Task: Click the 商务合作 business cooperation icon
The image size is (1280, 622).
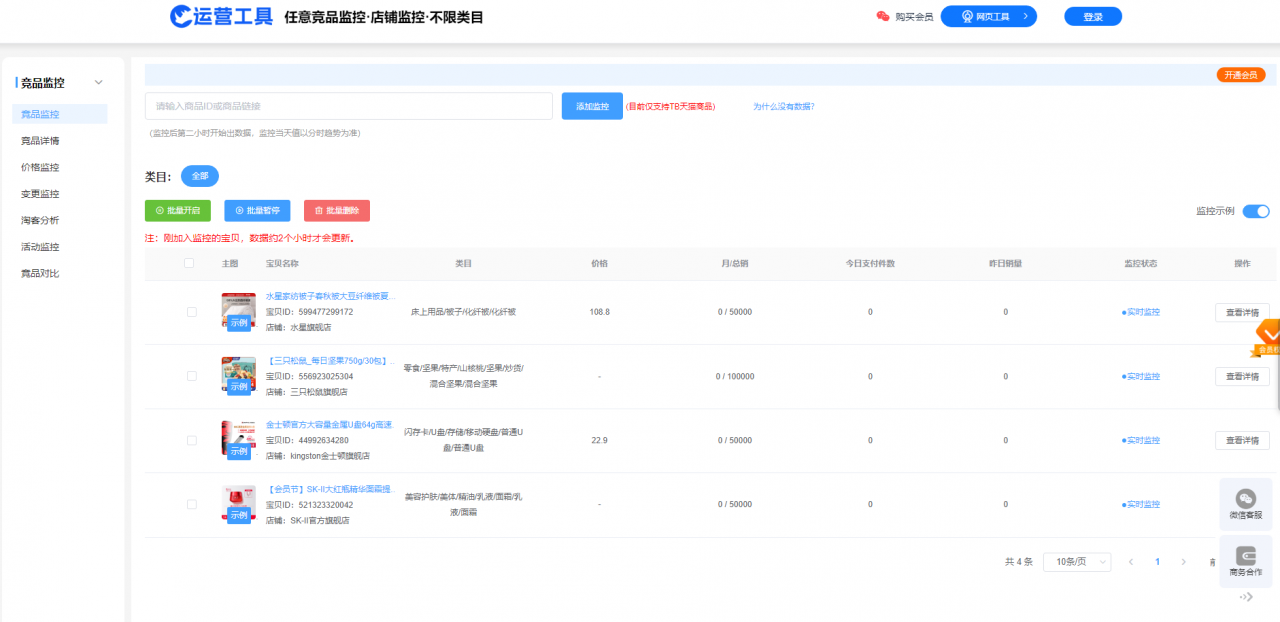Action: (1245, 560)
